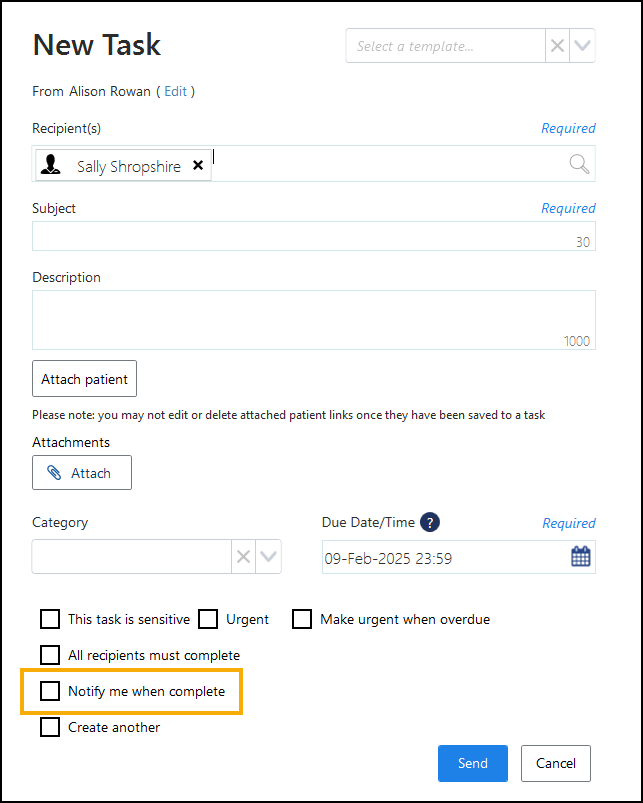Click the Cancel button
643x803 pixels.
555,763
